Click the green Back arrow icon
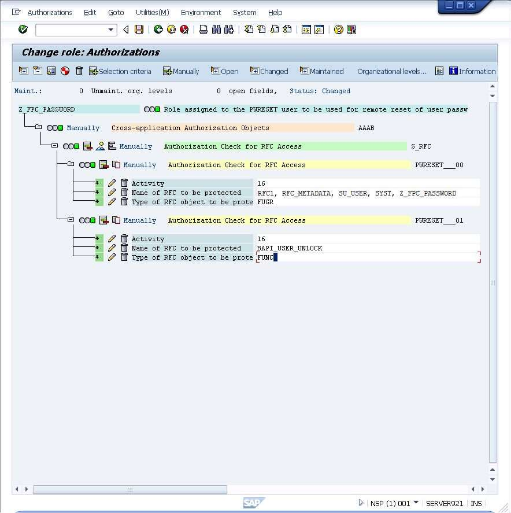This screenshot has height=513, width=511. [x=158, y=30]
